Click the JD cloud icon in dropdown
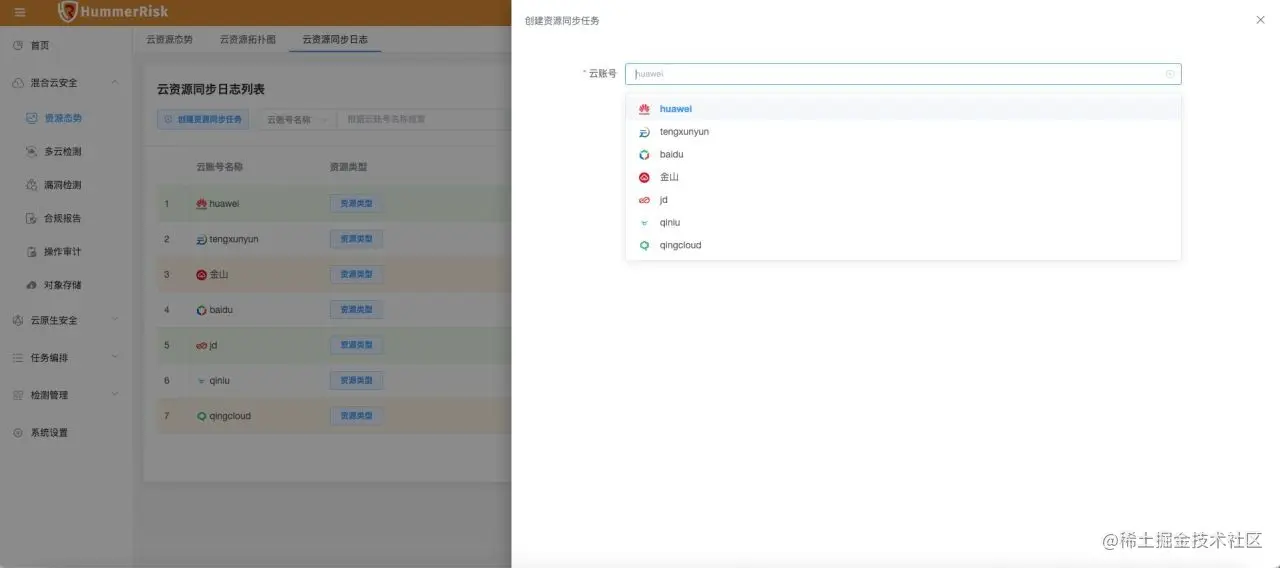1280x568 pixels. point(644,200)
